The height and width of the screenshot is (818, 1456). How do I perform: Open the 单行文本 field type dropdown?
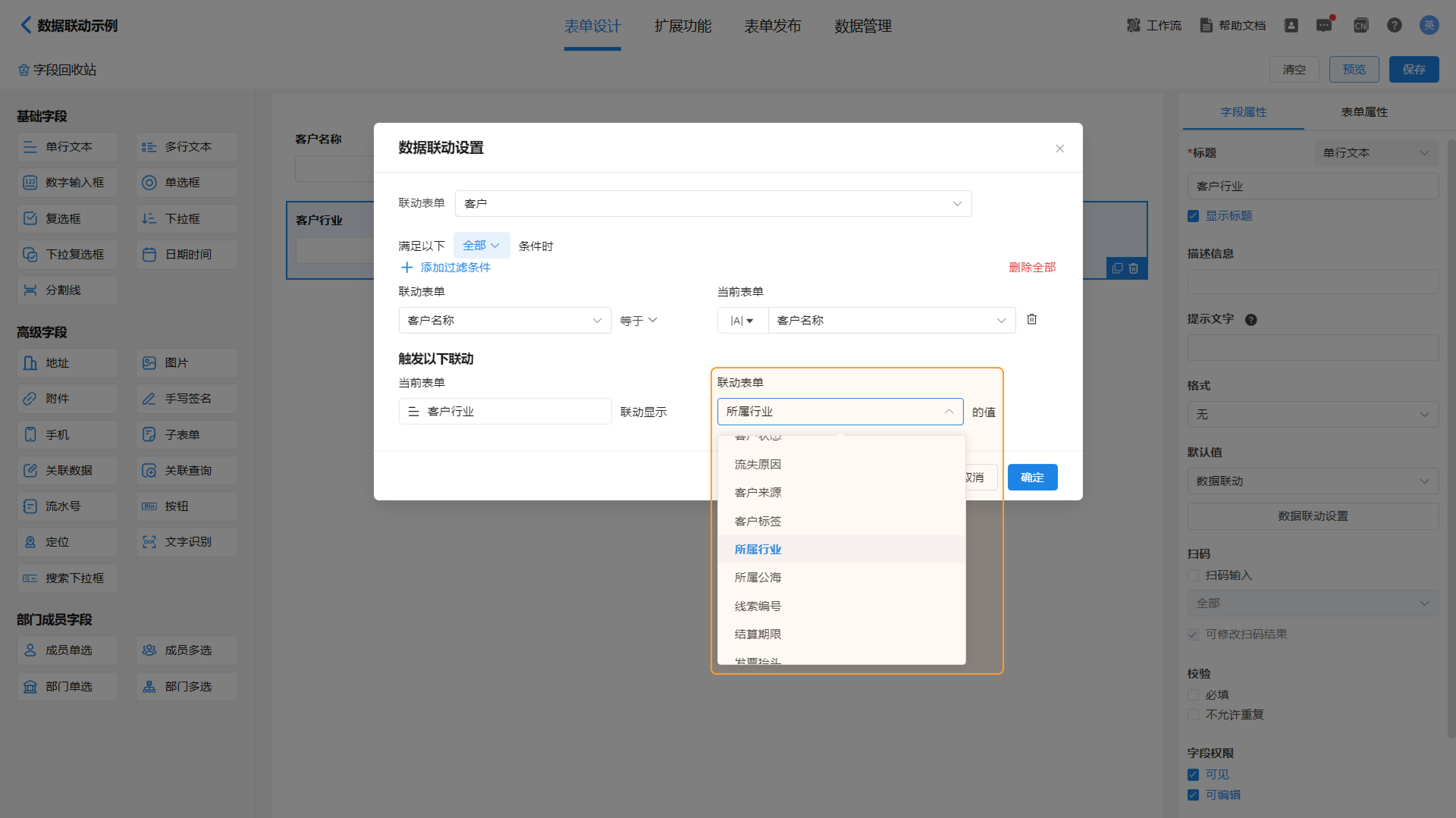[1376, 152]
